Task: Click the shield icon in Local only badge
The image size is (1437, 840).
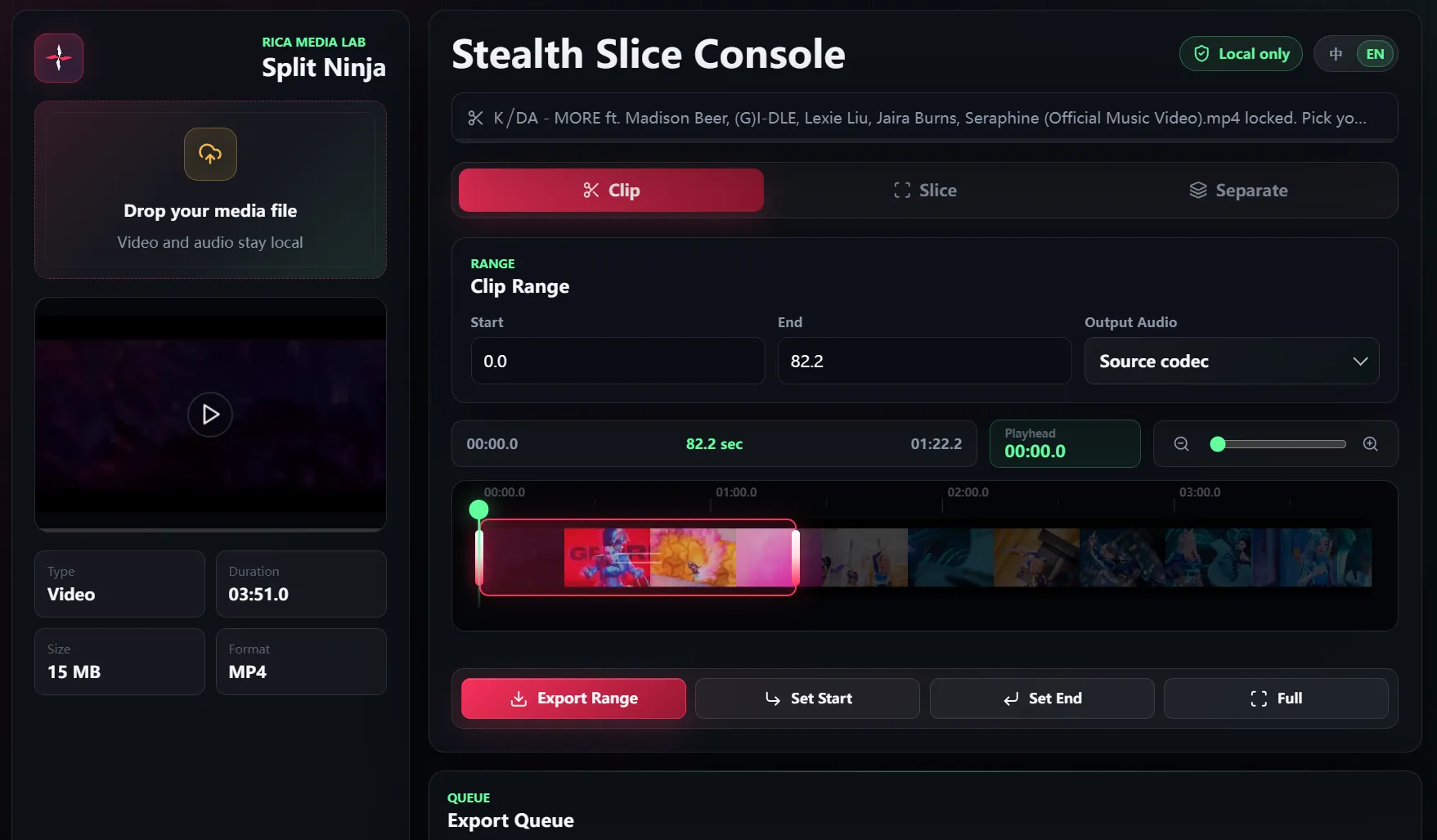Action: [1201, 54]
